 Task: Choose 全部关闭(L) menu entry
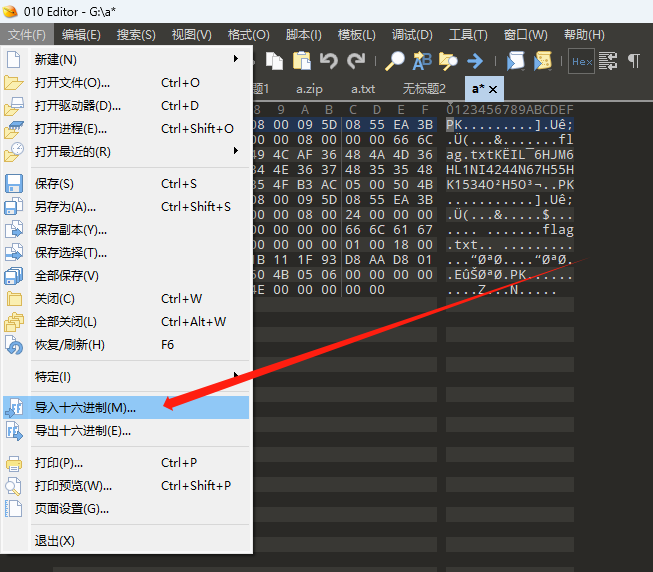pos(126,322)
